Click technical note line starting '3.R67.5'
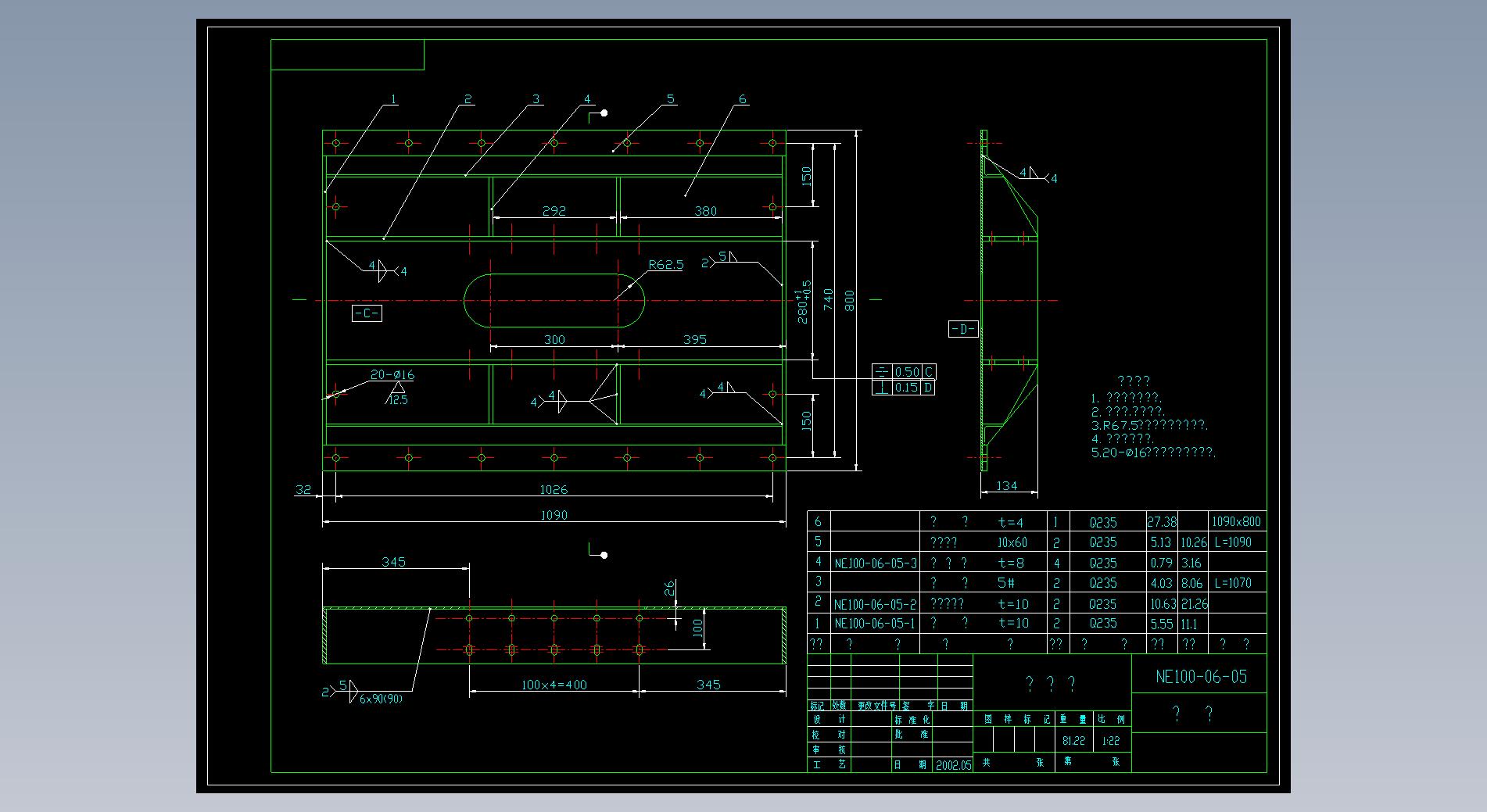Image resolution: width=1487 pixels, height=812 pixels. click(x=1149, y=426)
